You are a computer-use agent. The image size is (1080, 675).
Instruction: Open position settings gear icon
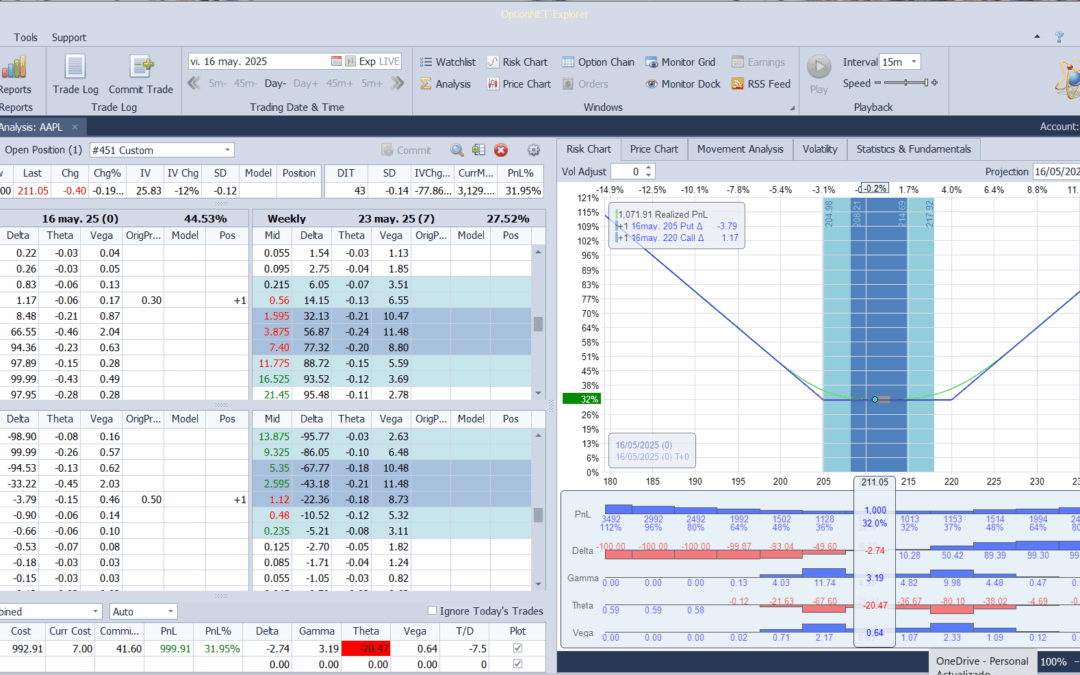[533, 150]
